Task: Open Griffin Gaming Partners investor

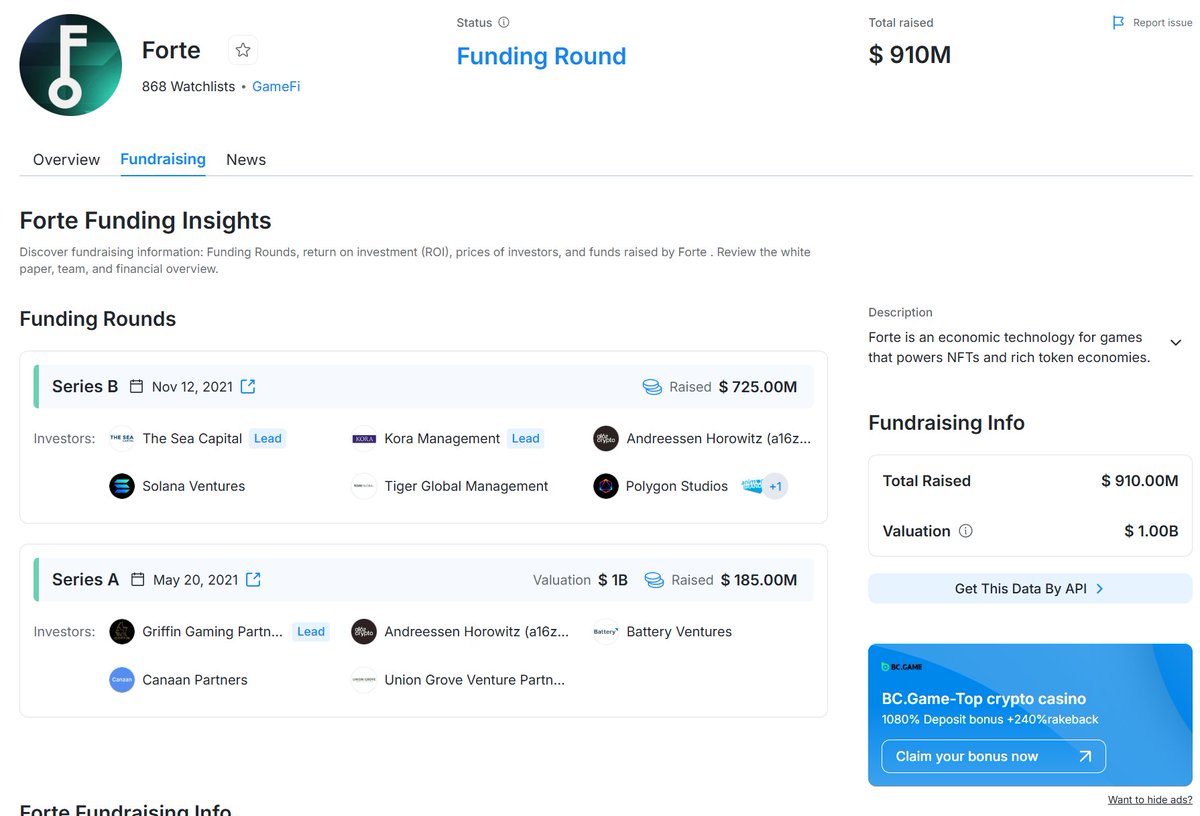Action: pos(213,632)
